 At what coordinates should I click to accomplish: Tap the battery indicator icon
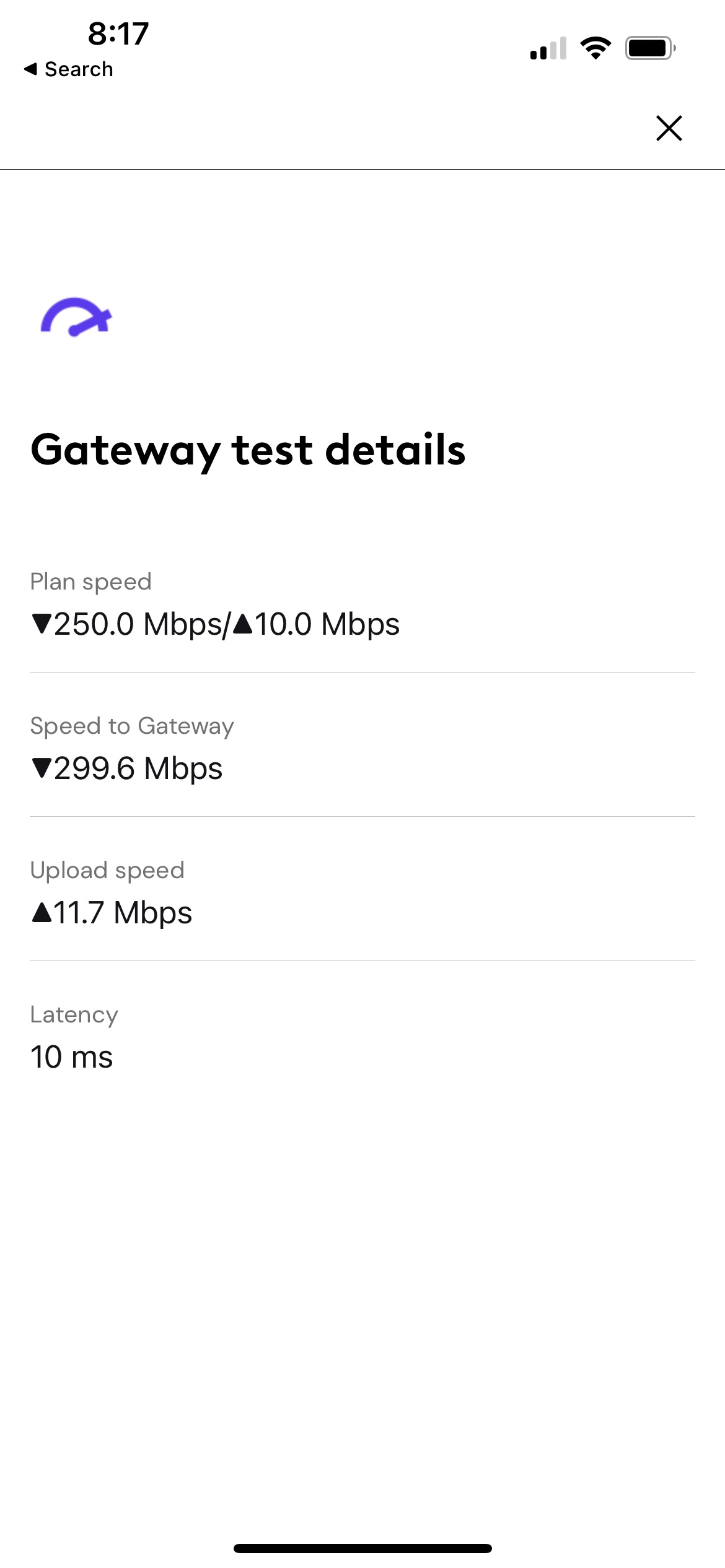(x=650, y=48)
